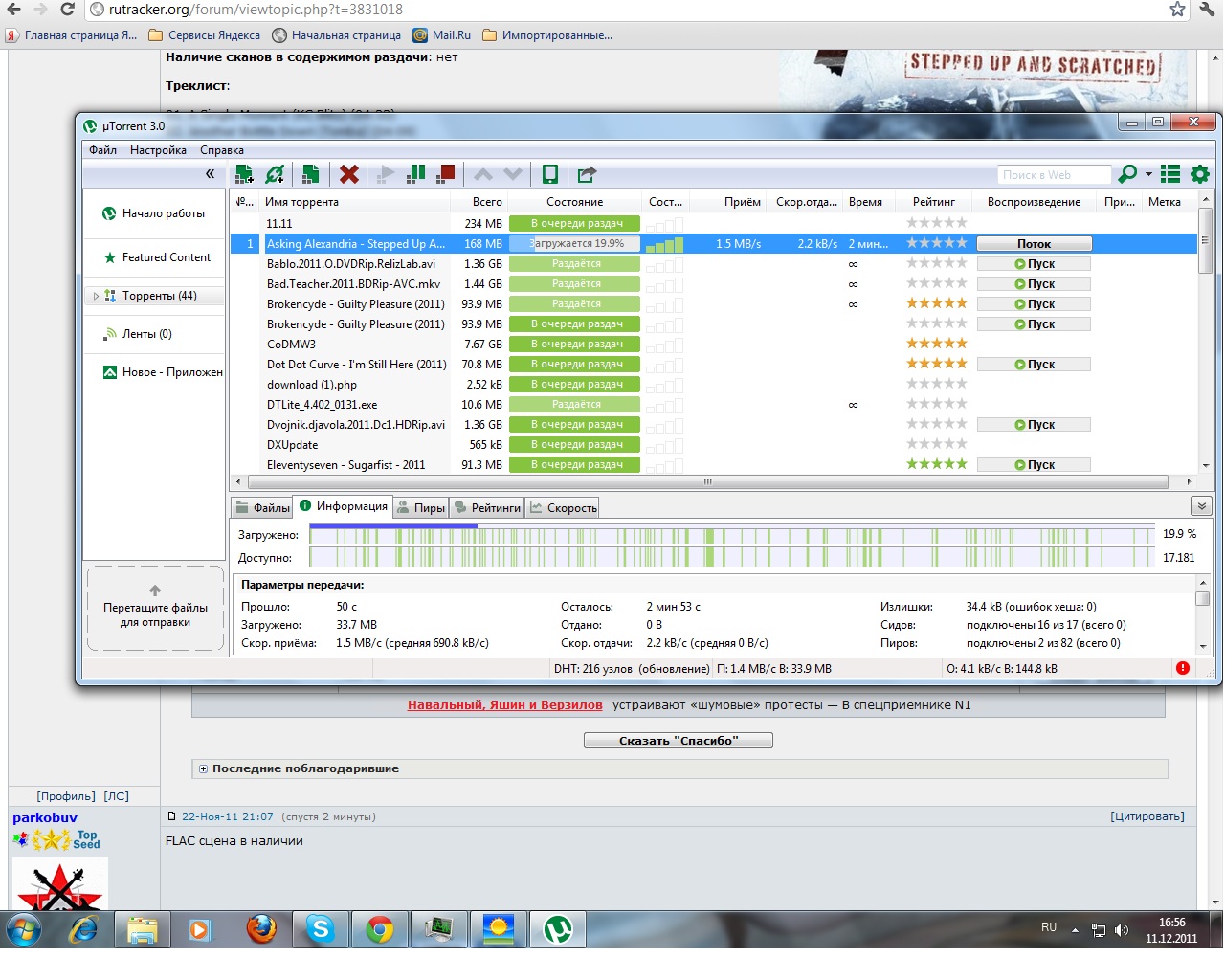
Task: Open the Remote device icon in toolbar
Action: (550, 174)
